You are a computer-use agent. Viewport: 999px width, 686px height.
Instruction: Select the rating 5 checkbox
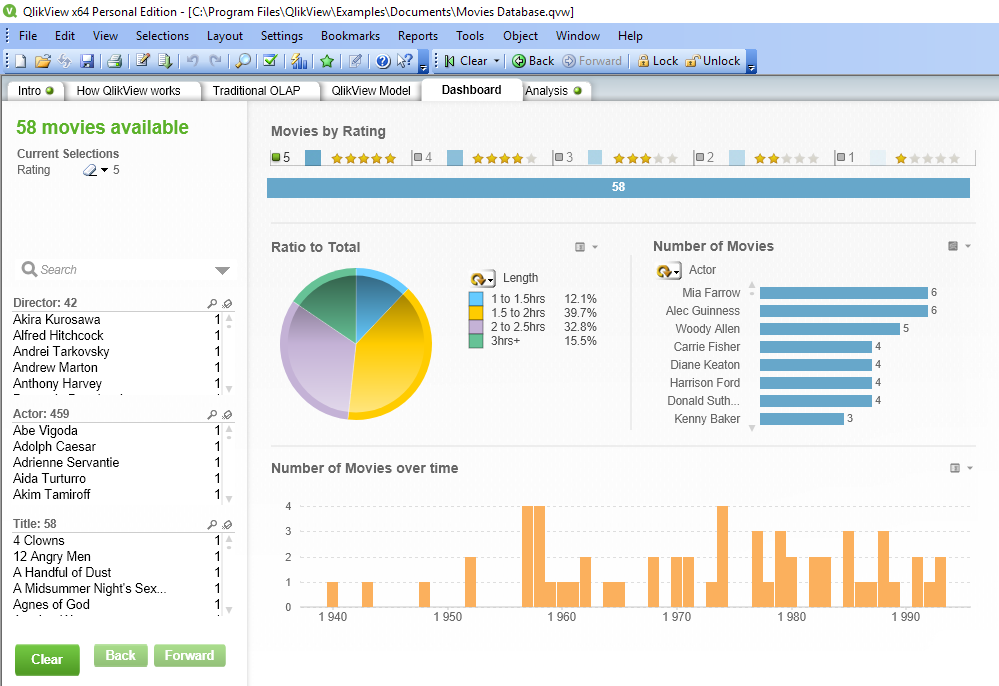[276, 157]
